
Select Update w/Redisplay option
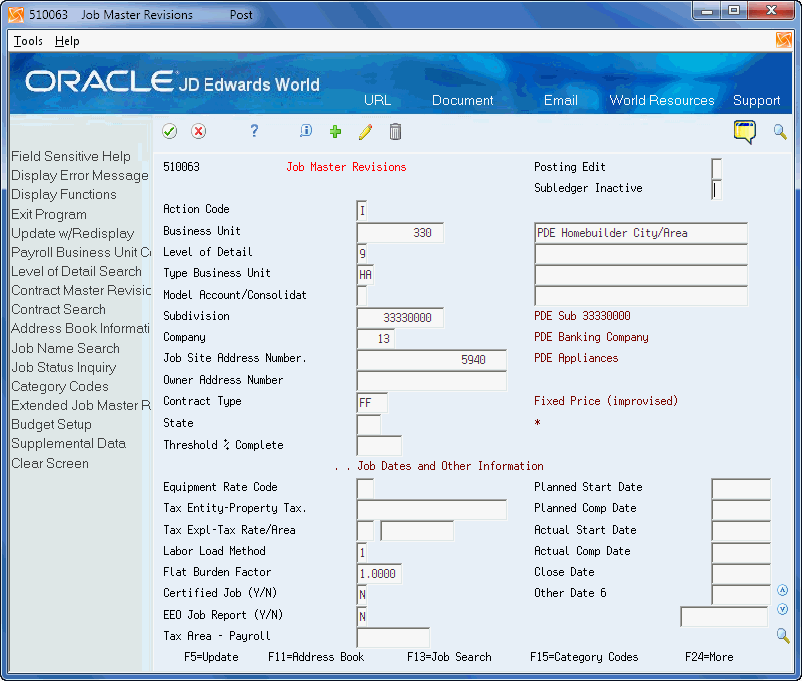click(73, 233)
